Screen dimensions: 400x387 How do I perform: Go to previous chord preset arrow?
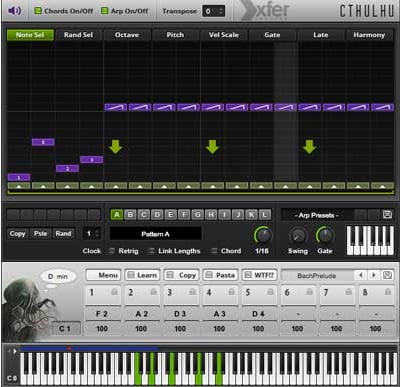point(361,275)
